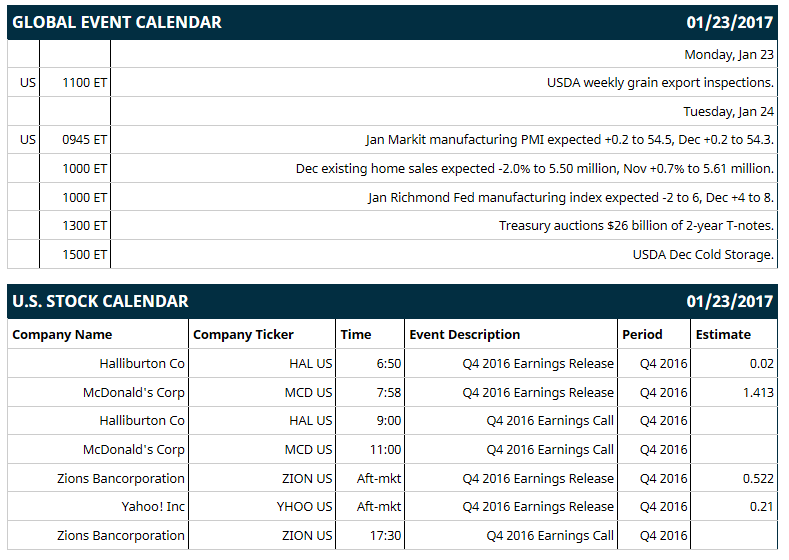The image size is (789, 560).
Task: Click USDA weekly grain export inspections text
Action: tap(660, 83)
